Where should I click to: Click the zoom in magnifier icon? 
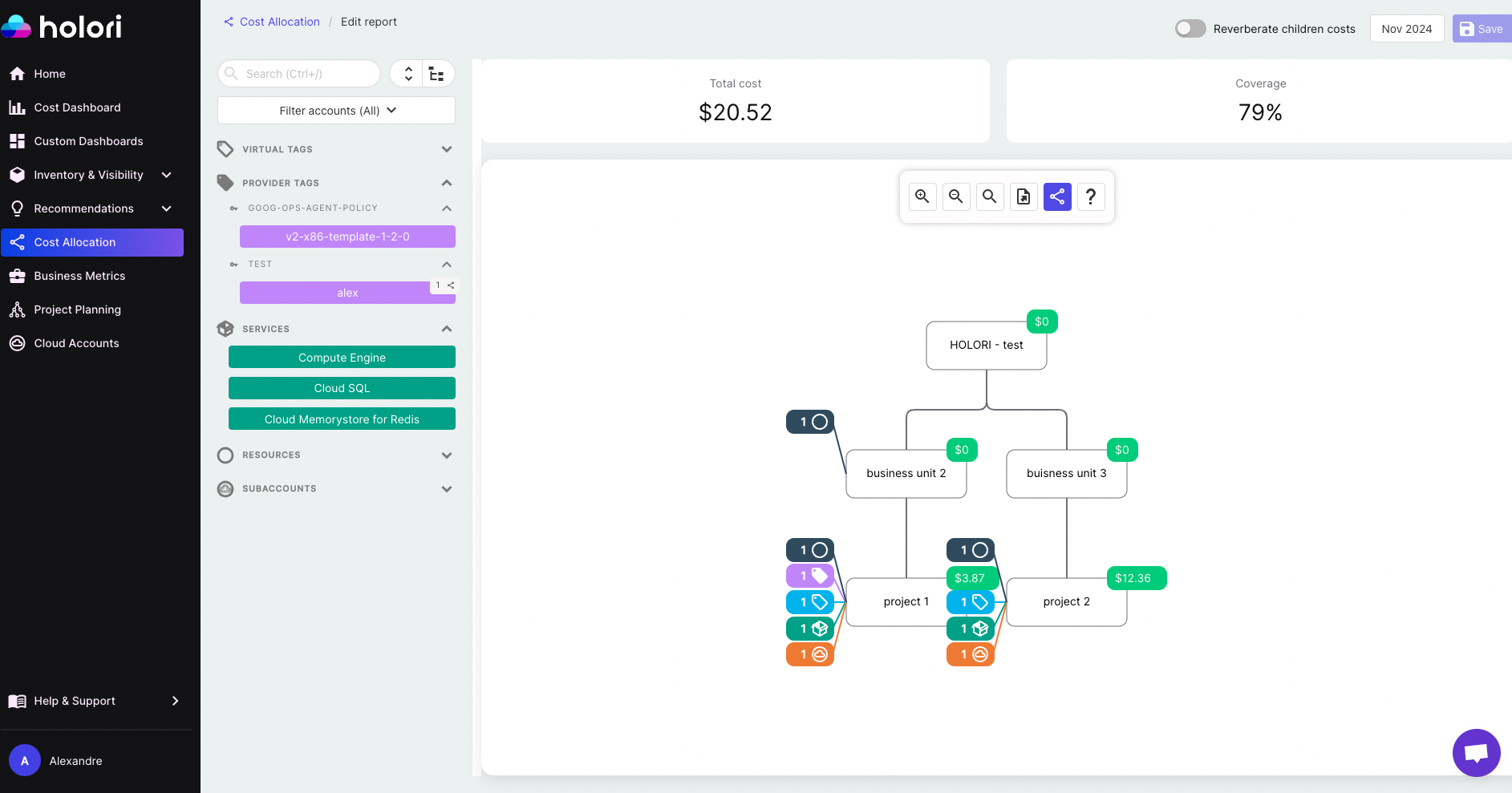tap(922, 196)
